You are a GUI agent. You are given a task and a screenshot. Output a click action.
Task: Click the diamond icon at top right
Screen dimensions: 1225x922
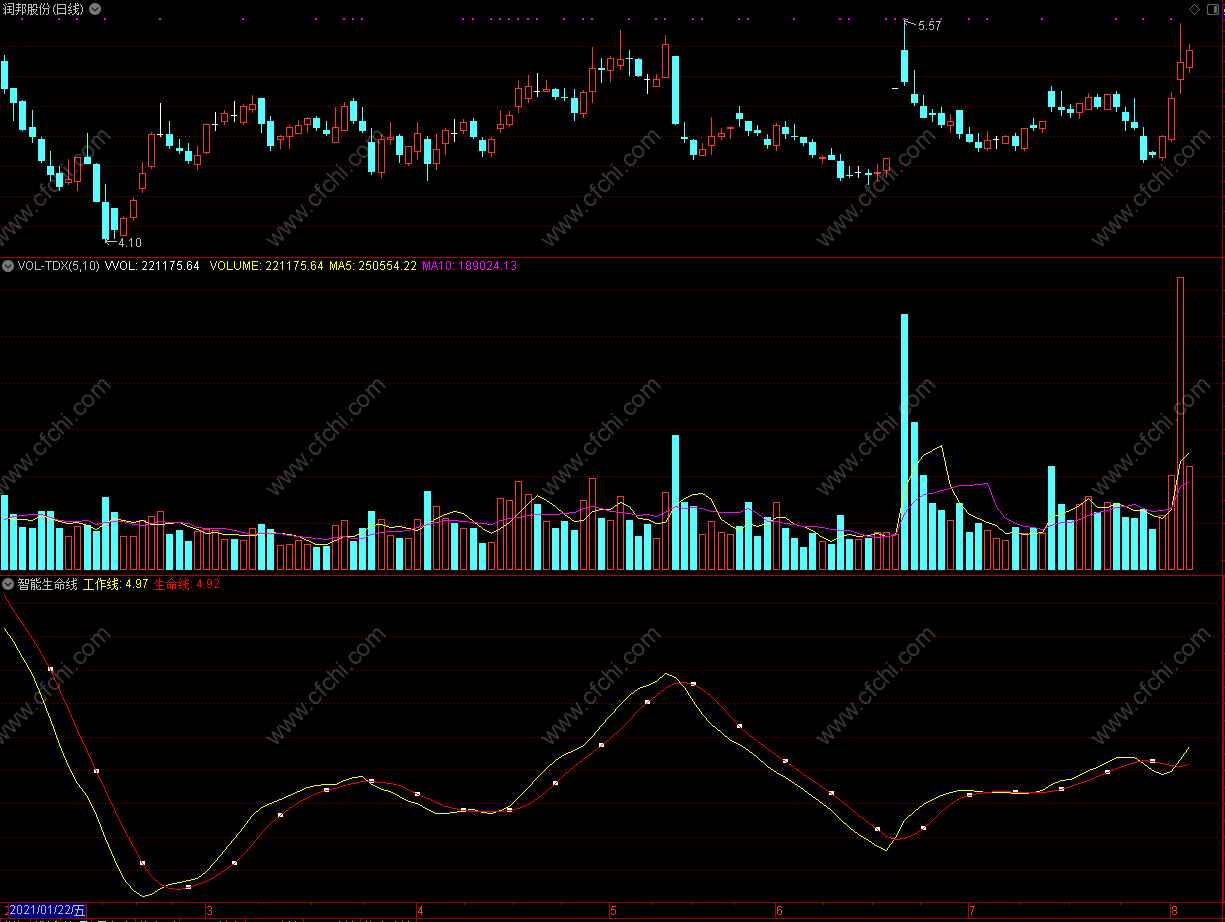click(1193, 8)
